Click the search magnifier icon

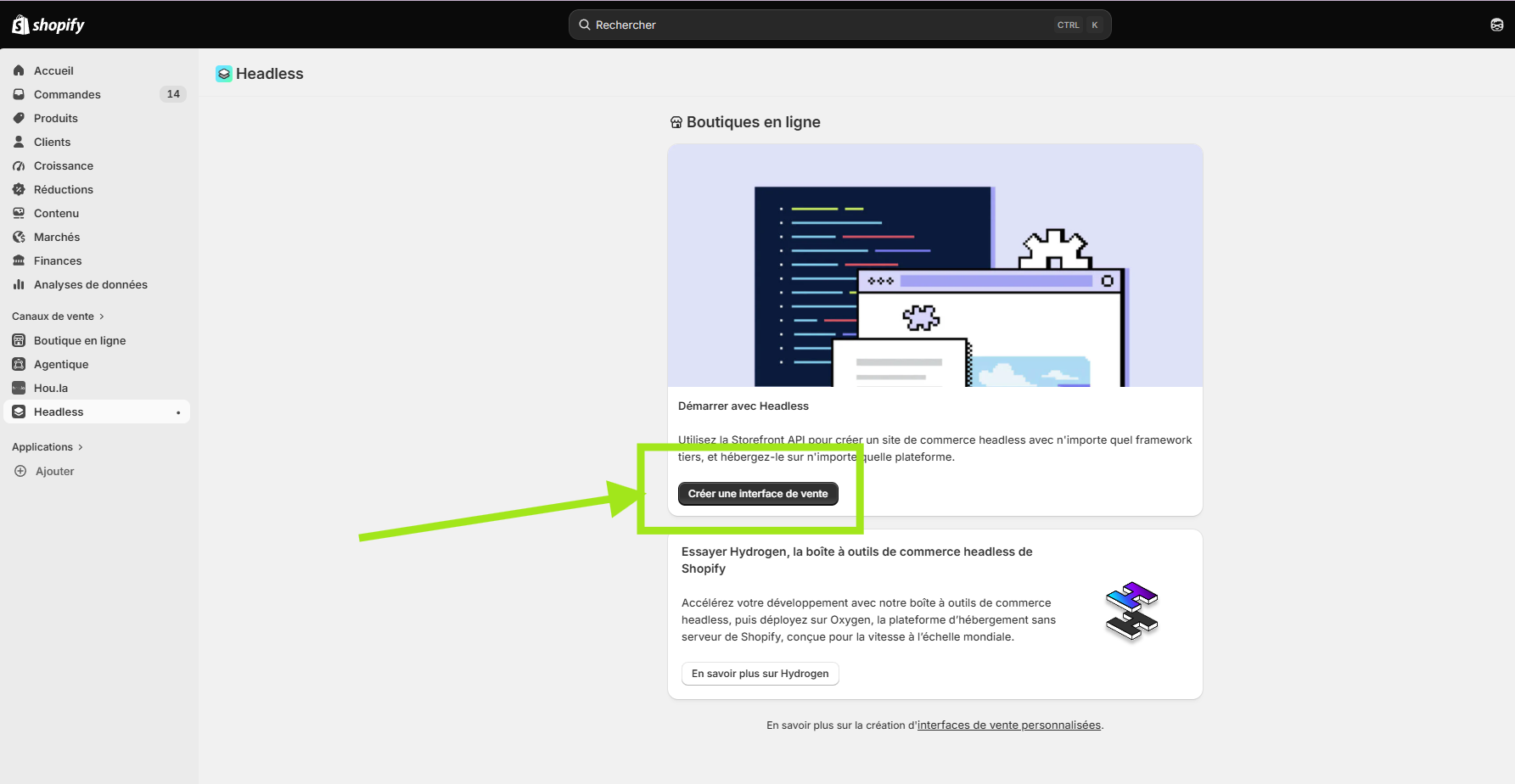coord(585,25)
